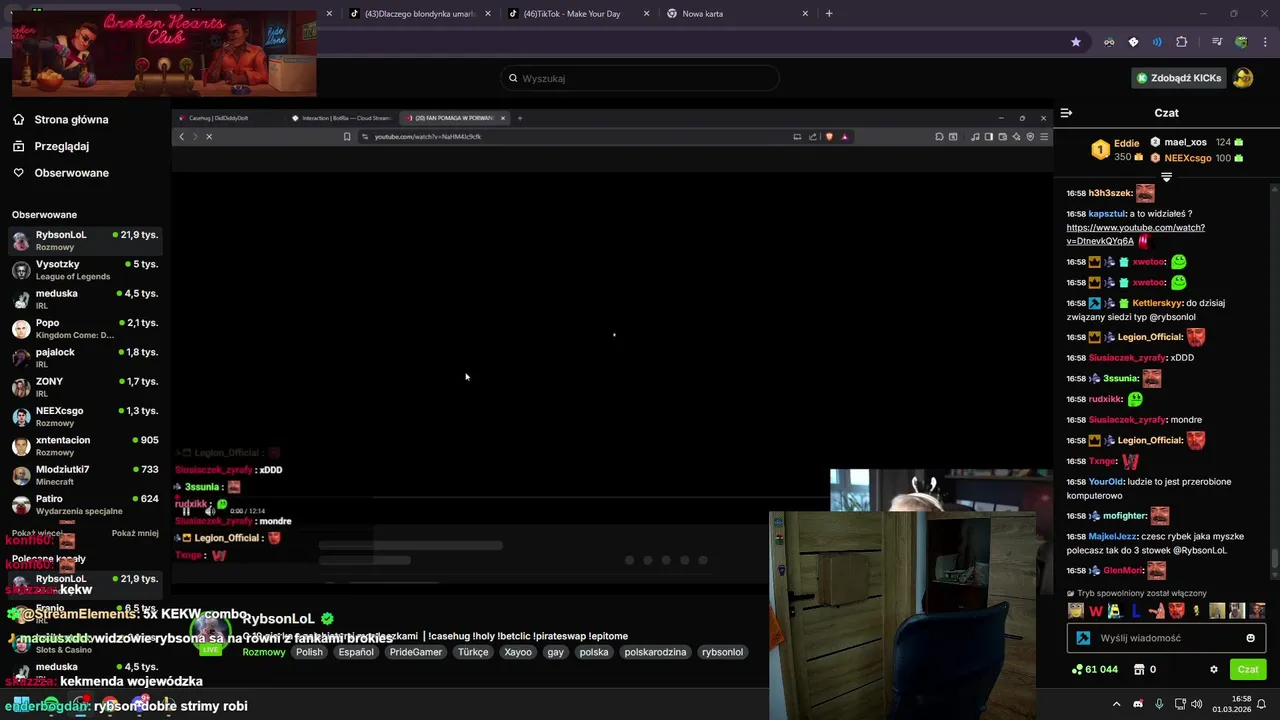
Task: Open Kettlerskyy's profile in chat
Action: (1157, 303)
